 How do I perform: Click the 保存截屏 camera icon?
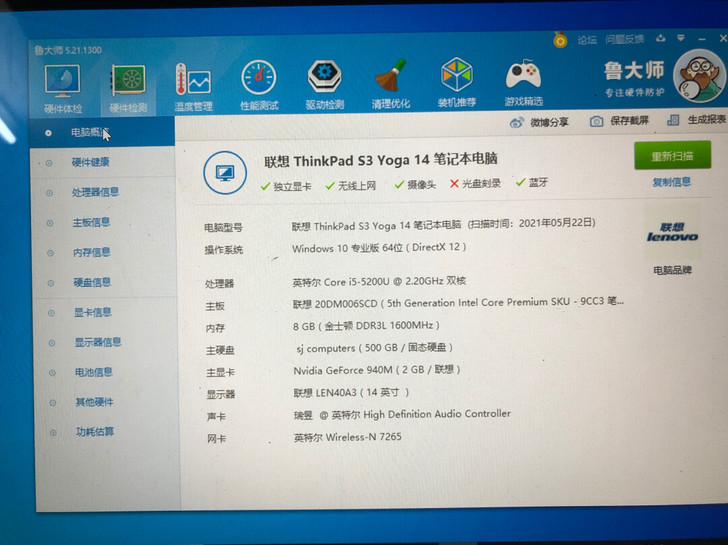tap(596, 121)
